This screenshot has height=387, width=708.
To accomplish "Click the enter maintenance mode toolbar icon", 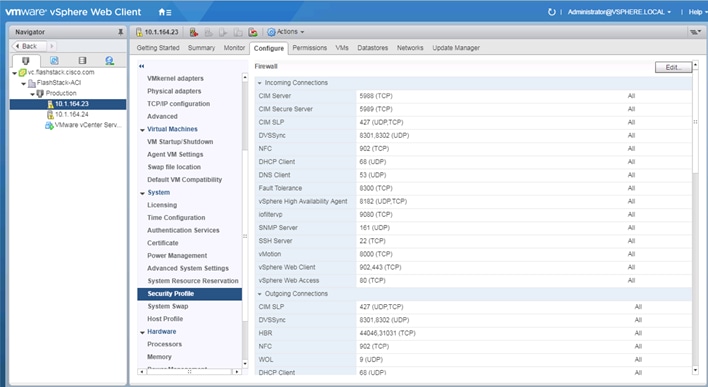I will pyautogui.click(x=194, y=32).
